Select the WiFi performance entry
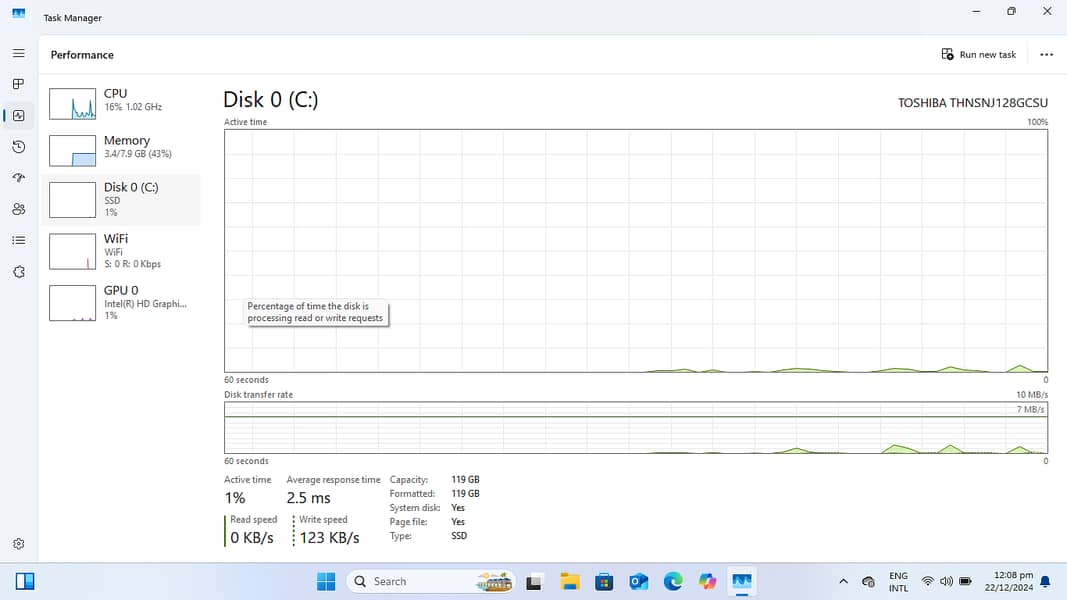The width and height of the screenshot is (1067, 600). (121, 251)
